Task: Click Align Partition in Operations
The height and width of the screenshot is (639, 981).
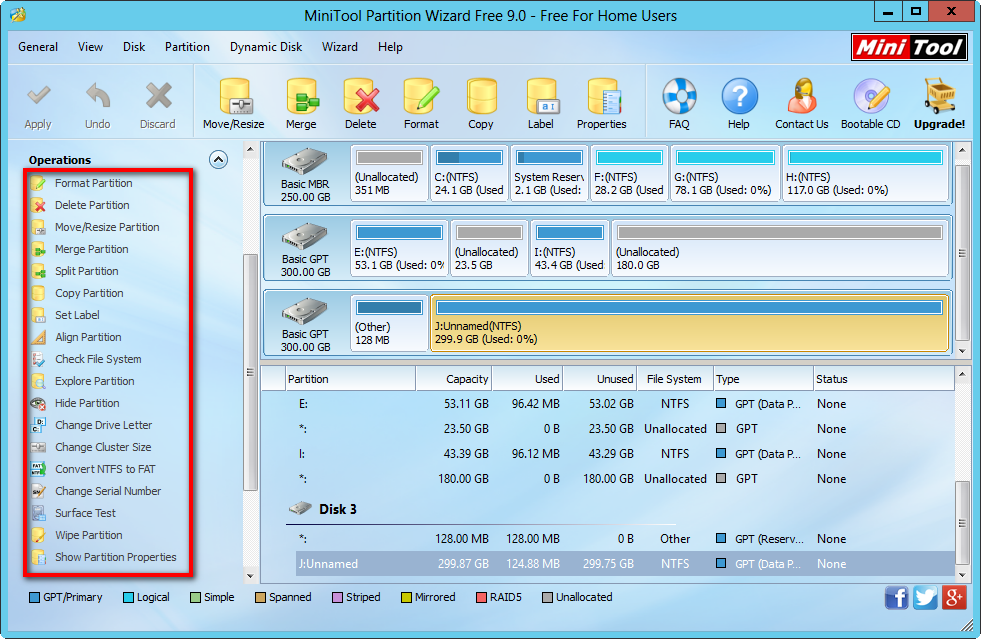Action: point(88,337)
